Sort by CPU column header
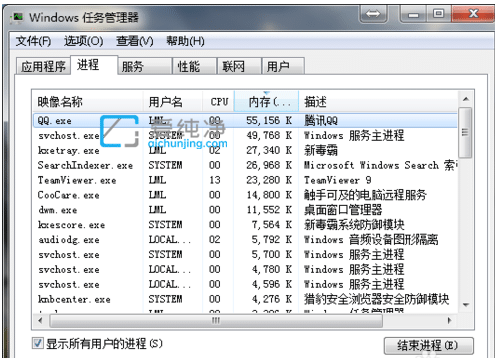Viewport: 498px width, 361px height. click(x=219, y=102)
